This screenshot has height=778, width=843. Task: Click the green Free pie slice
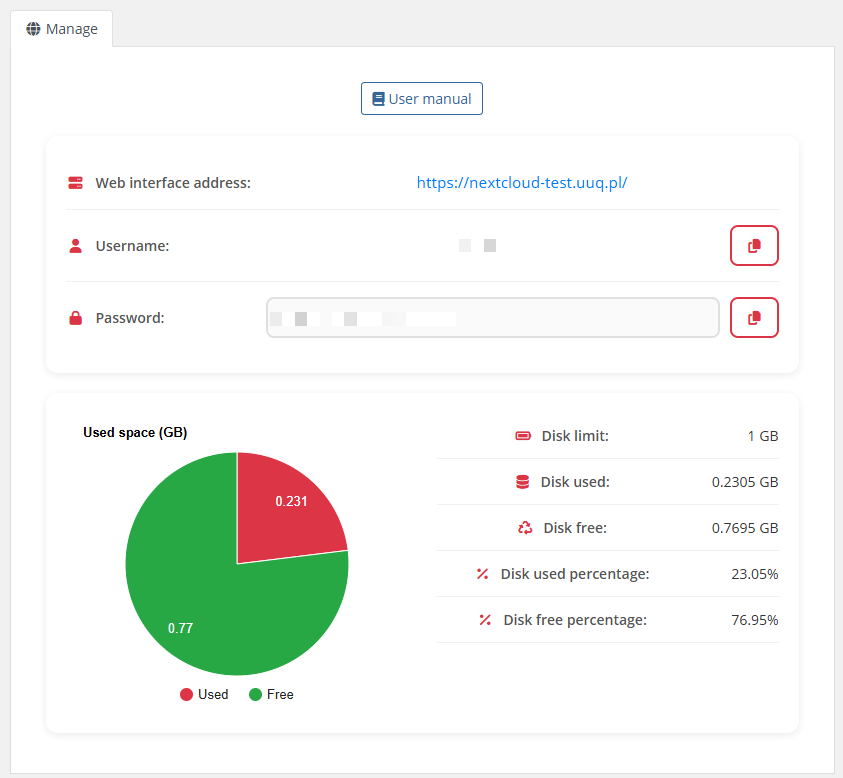[x=200, y=600]
